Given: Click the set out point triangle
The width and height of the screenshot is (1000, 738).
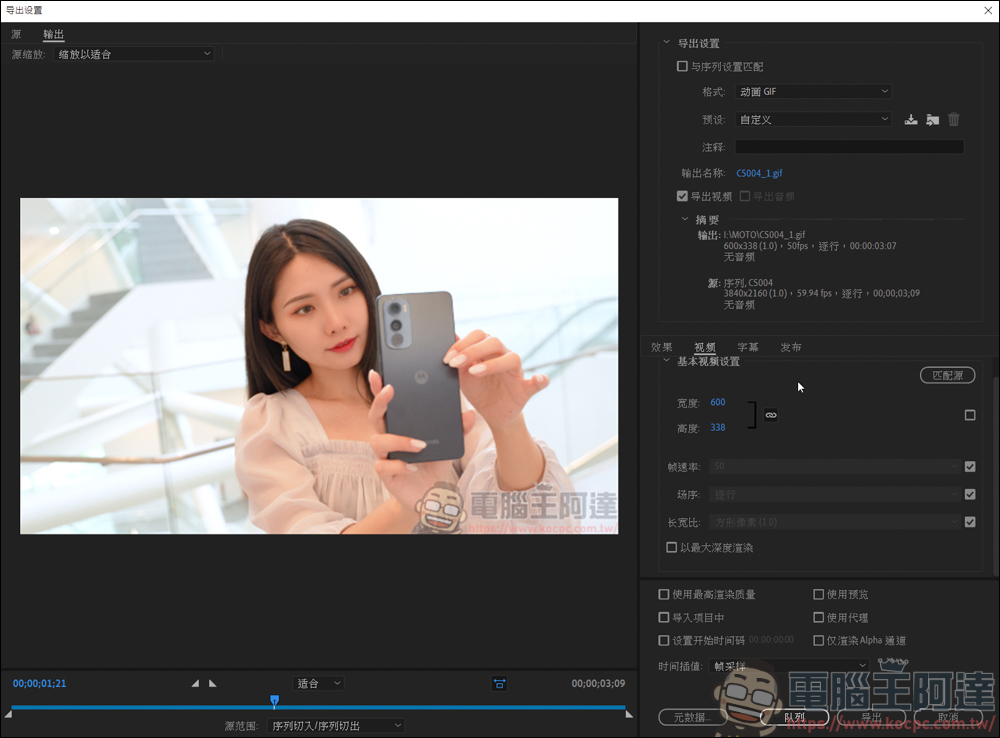Looking at the screenshot, I should (x=212, y=683).
